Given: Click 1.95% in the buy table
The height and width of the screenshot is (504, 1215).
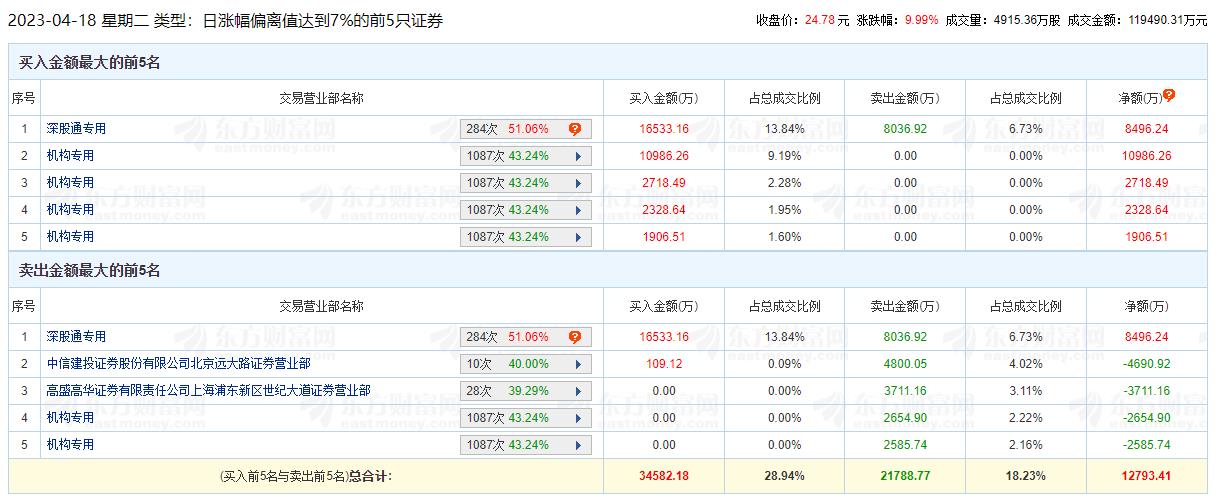Looking at the screenshot, I should click(x=785, y=210).
